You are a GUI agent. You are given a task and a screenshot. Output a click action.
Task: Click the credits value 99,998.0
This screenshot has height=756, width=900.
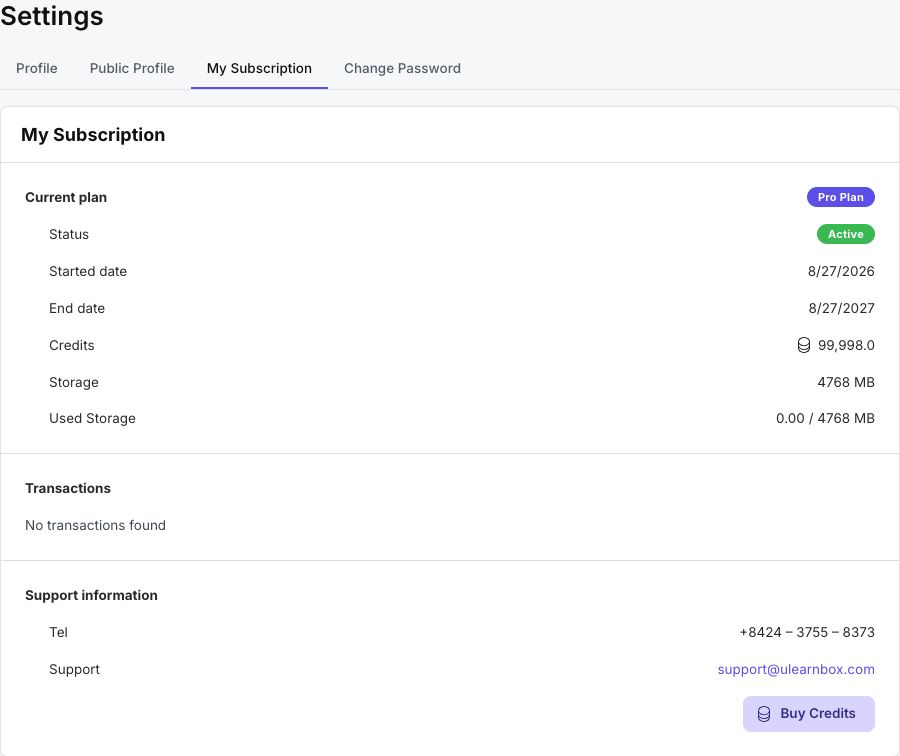click(x=846, y=345)
